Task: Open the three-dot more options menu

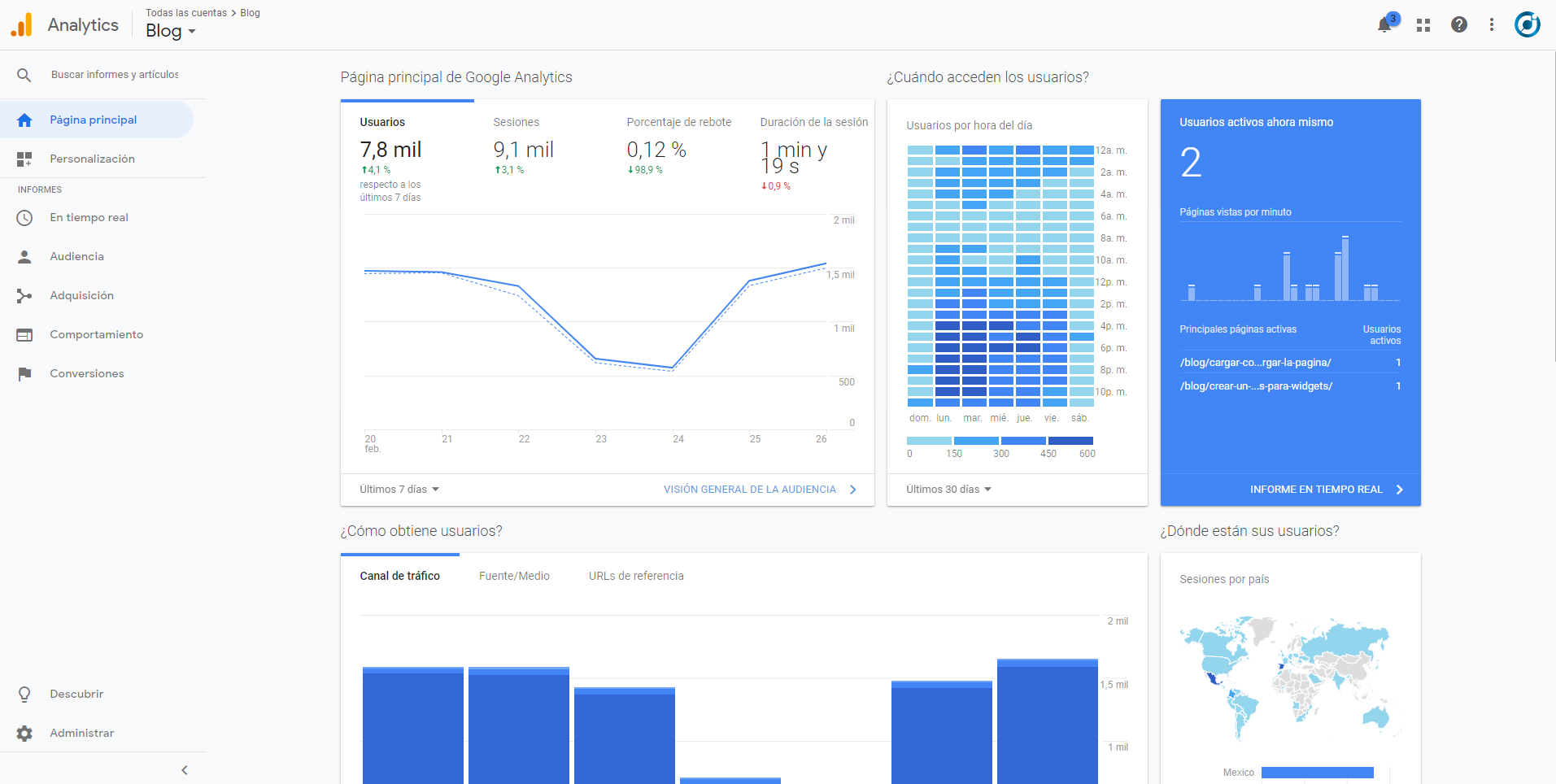Action: pyautogui.click(x=1492, y=24)
